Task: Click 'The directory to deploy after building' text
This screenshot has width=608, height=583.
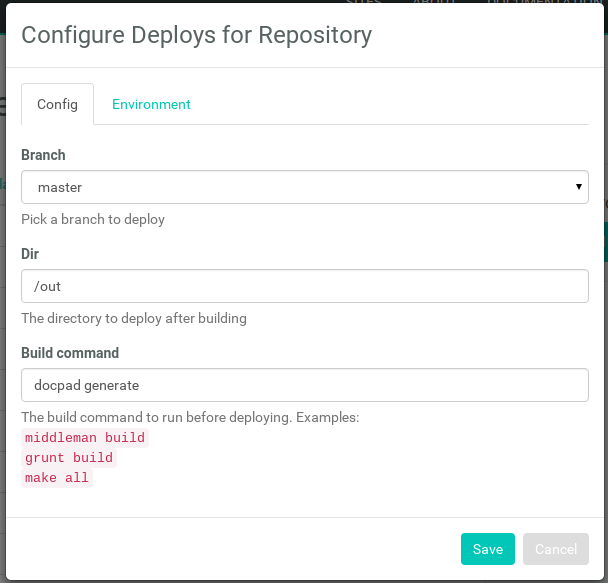Action: tap(134, 318)
